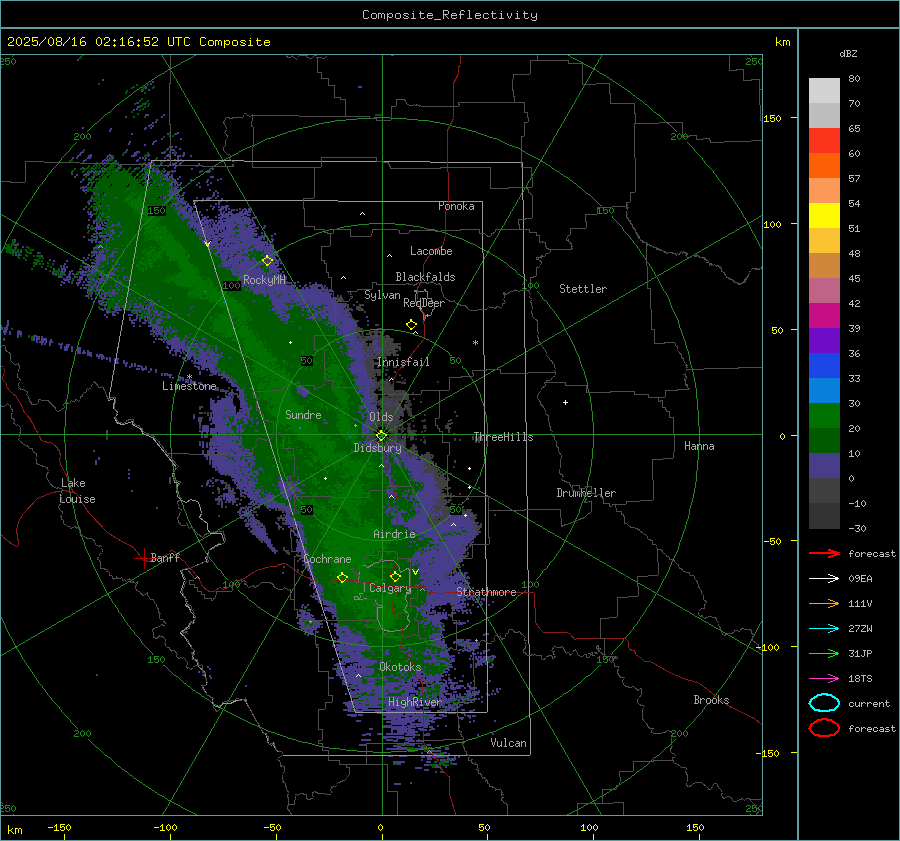Click the Limestone label
The height and width of the screenshot is (841, 900).
pyautogui.click(x=189, y=386)
